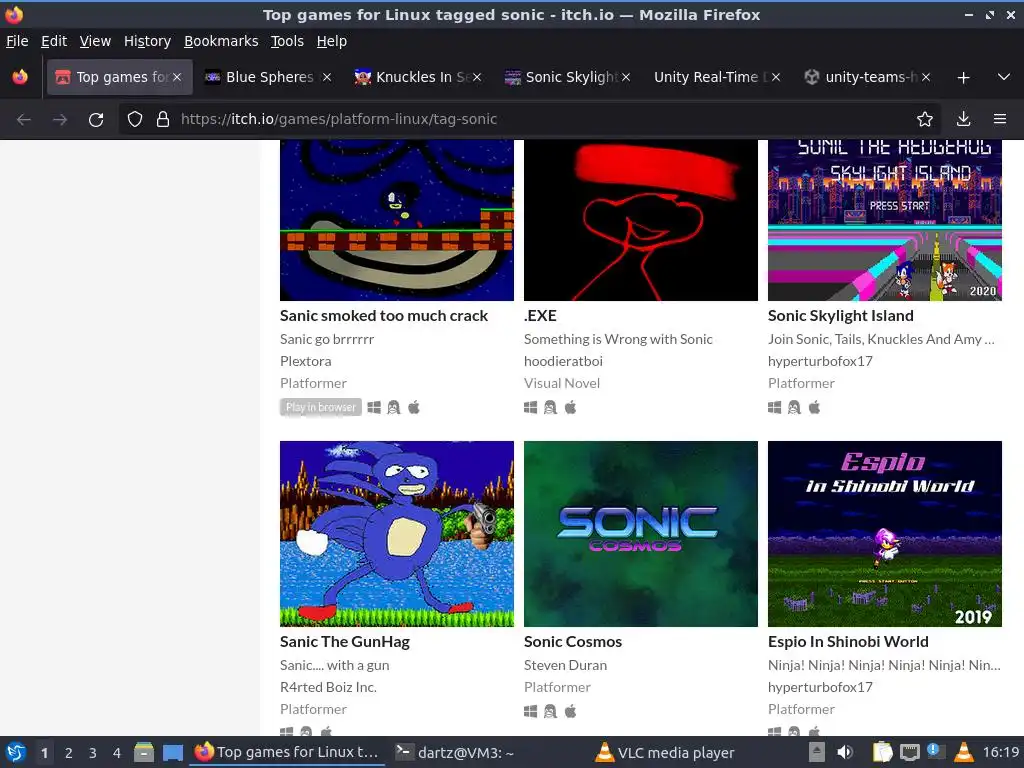Switch to dartz@VM3 terminal window
The width and height of the screenshot is (1024, 768).
(x=455, y=753)
